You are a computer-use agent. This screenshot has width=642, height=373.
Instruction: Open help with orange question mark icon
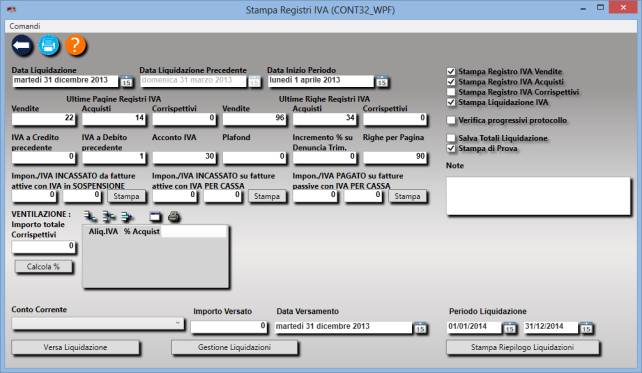(75, 45)
